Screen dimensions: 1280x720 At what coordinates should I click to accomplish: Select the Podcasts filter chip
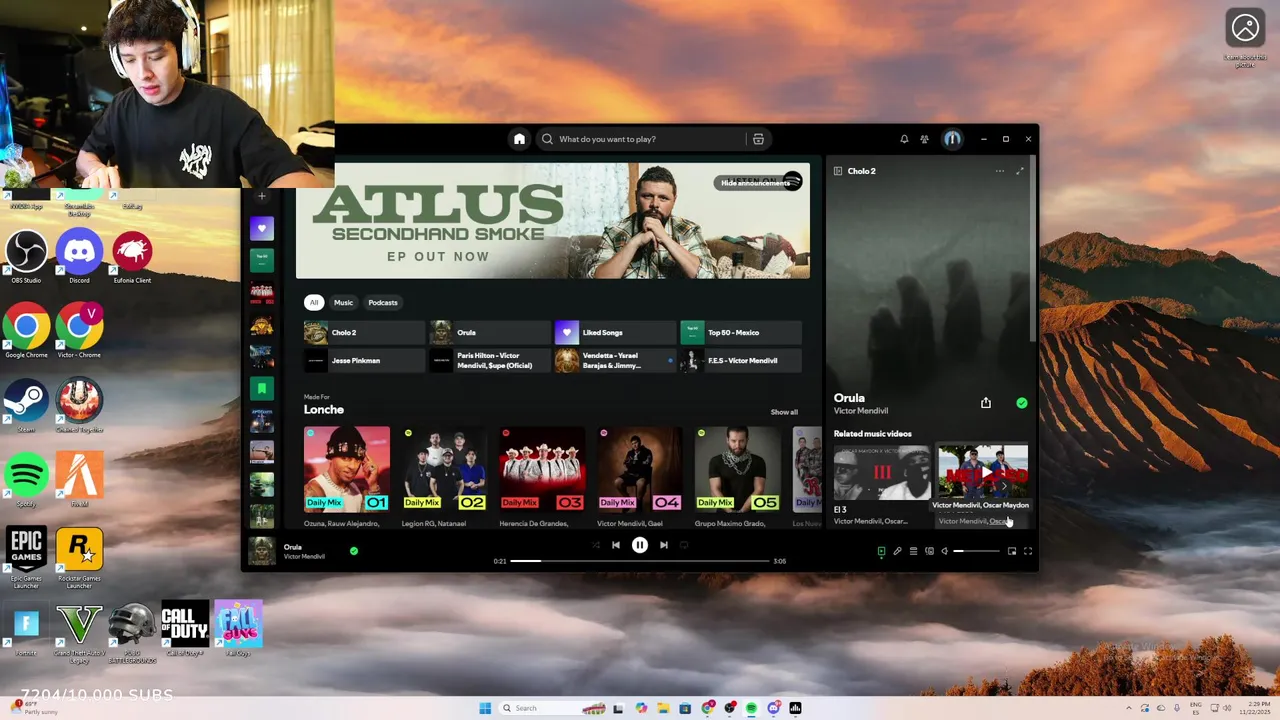[383, 302]
